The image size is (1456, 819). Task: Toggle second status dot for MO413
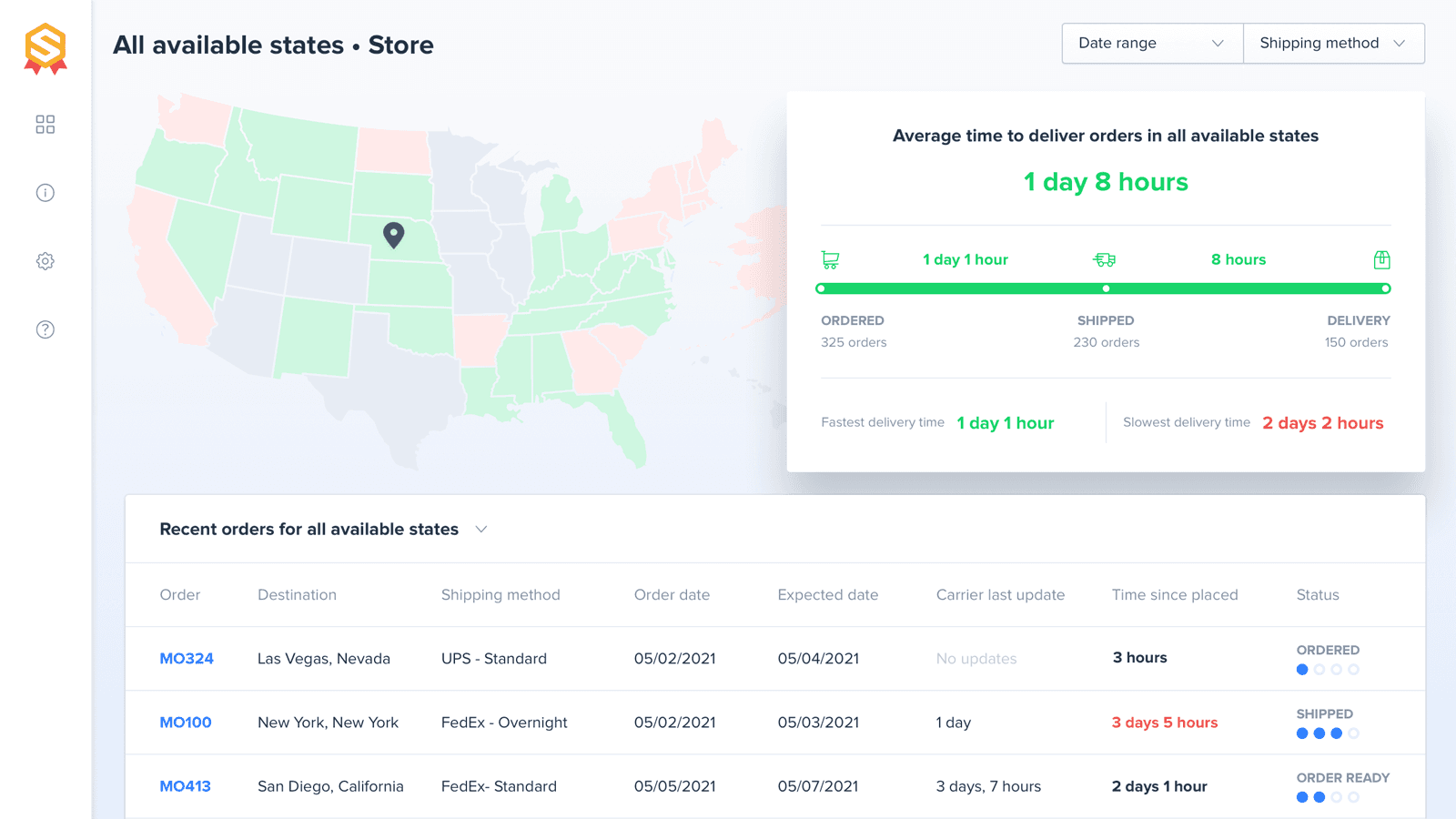(1318, 796)
